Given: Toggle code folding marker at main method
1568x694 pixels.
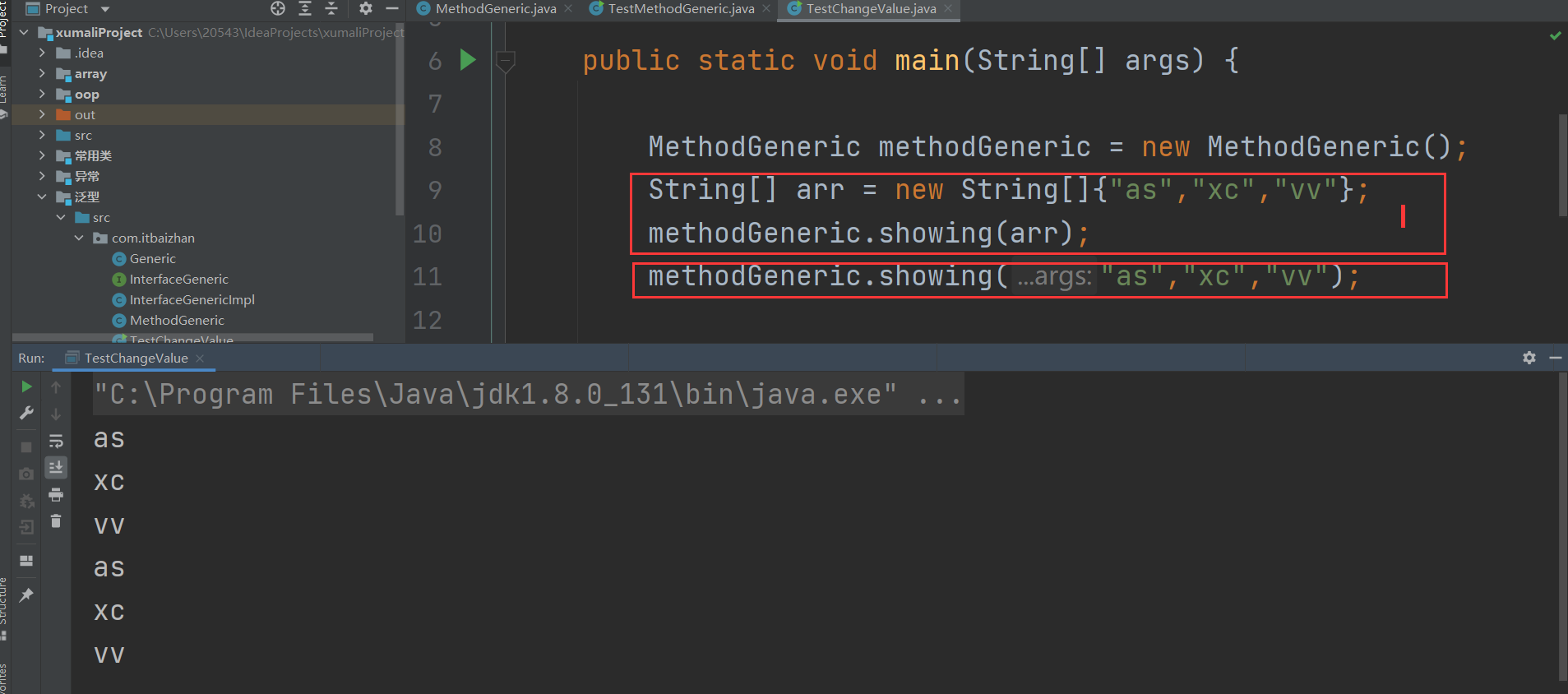Looking at the screenshot, I should [506, 60].
